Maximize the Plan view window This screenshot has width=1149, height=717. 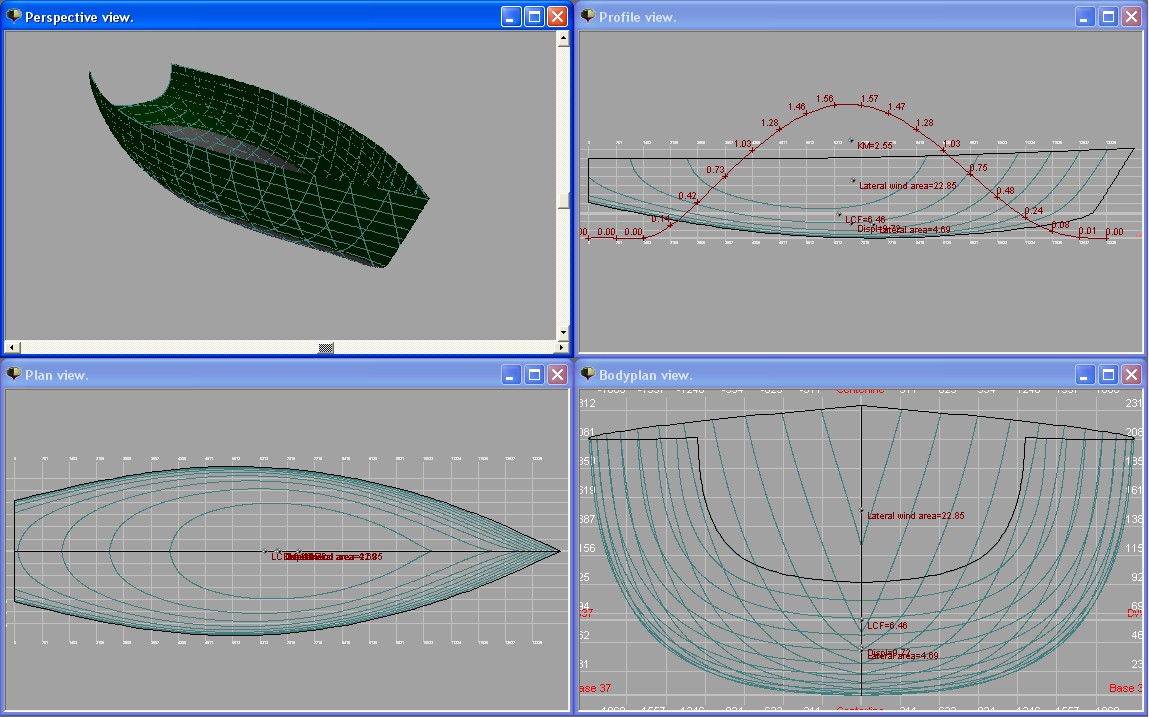534,375
